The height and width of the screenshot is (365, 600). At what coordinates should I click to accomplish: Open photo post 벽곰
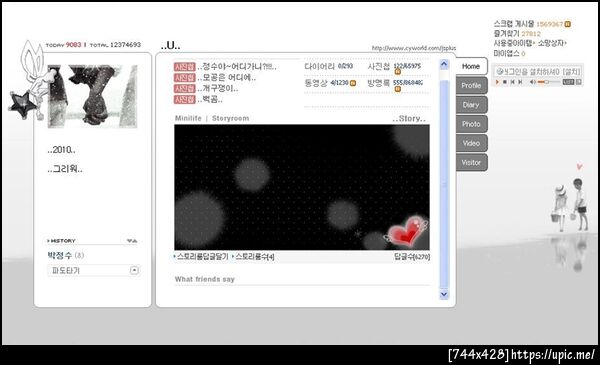point(210,99)
